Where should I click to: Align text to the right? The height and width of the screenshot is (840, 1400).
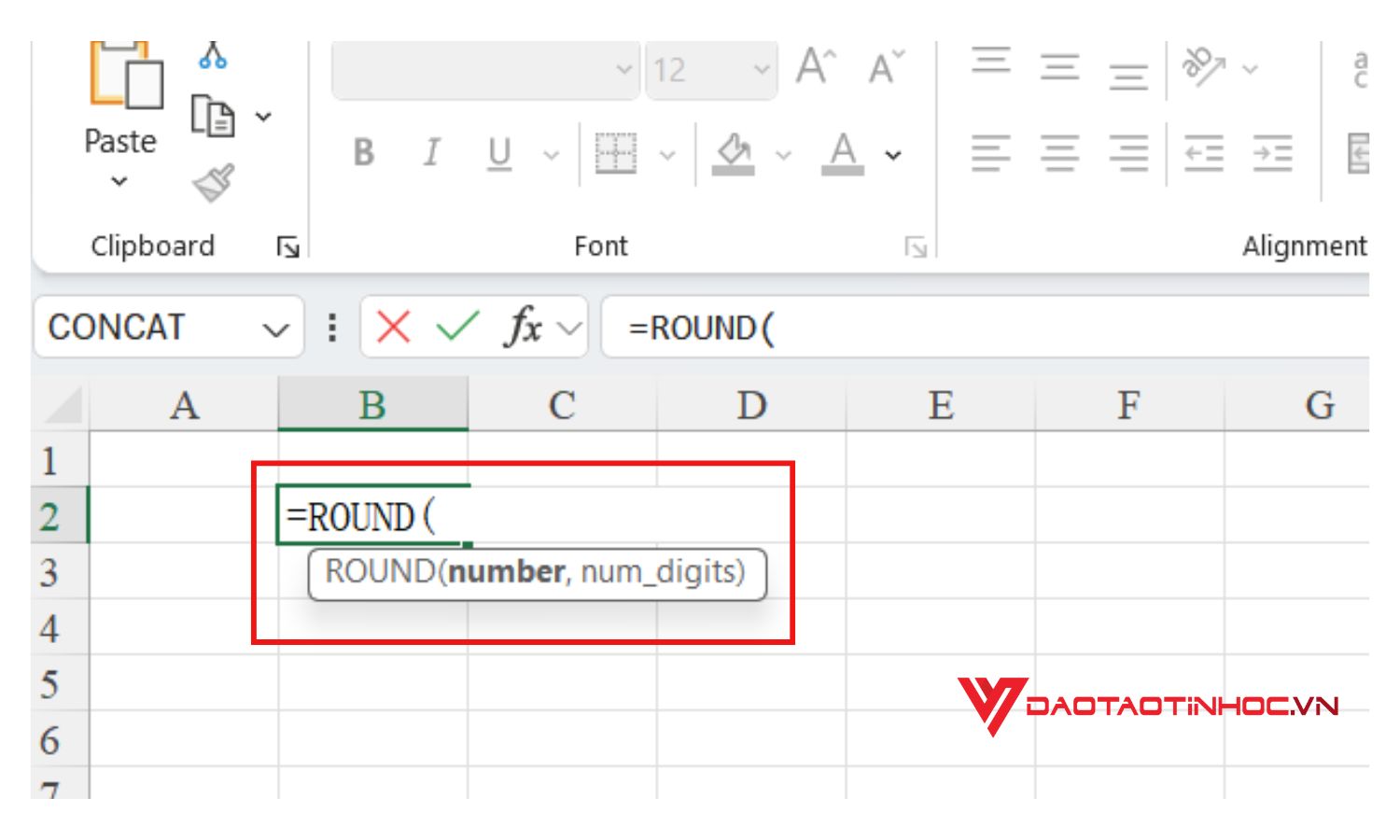1128,153
